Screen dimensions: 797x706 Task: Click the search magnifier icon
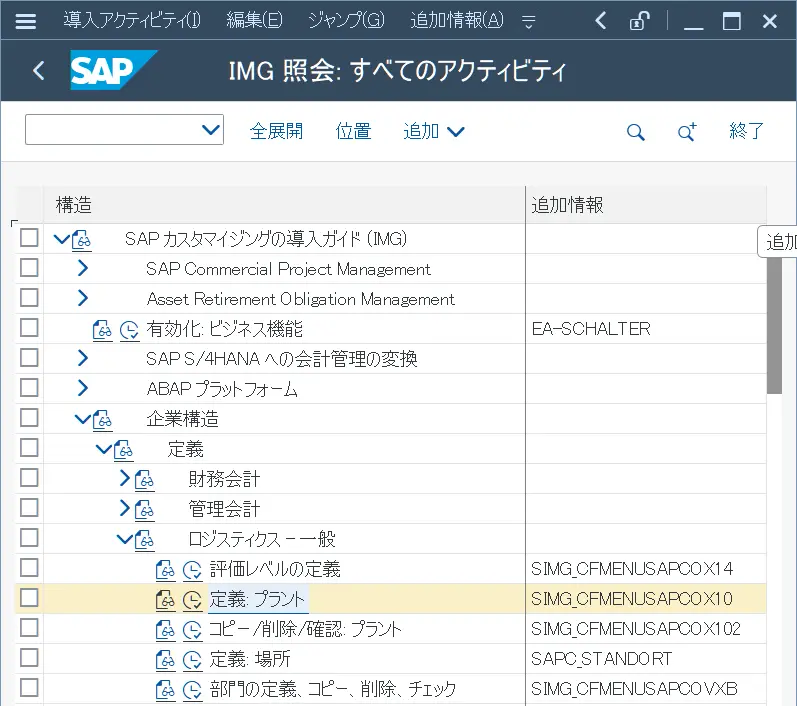[635, 132]
